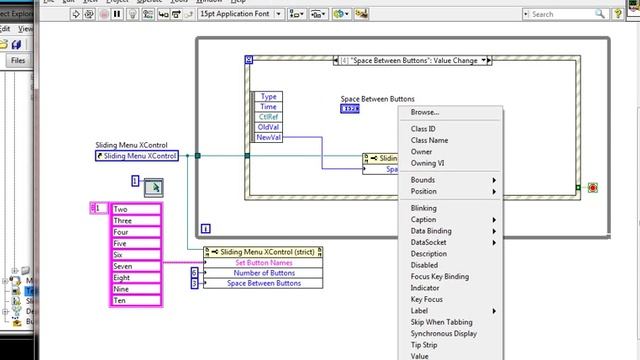The height and width of the screenshot is (360, 640).
Task: Select the CtlRef event data item
Action: 268,117
